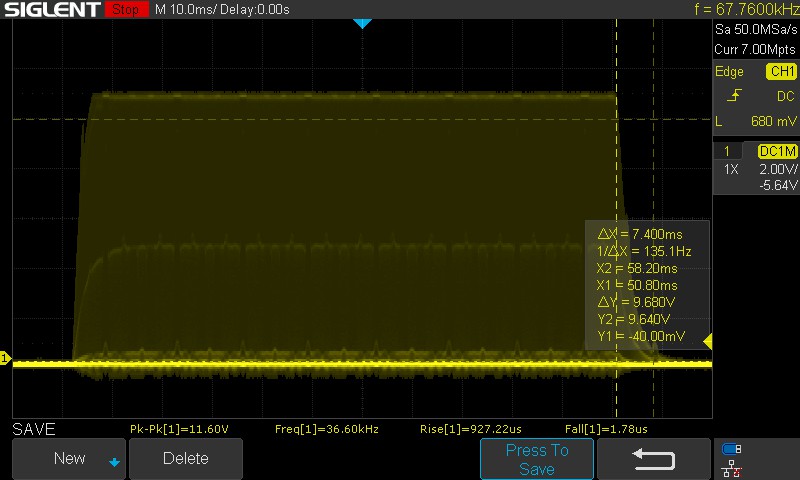Viewport: 800px width, 480px height.
Task: Toggle the CH1 trigger source badge
Action: click(x=781, y=71)
